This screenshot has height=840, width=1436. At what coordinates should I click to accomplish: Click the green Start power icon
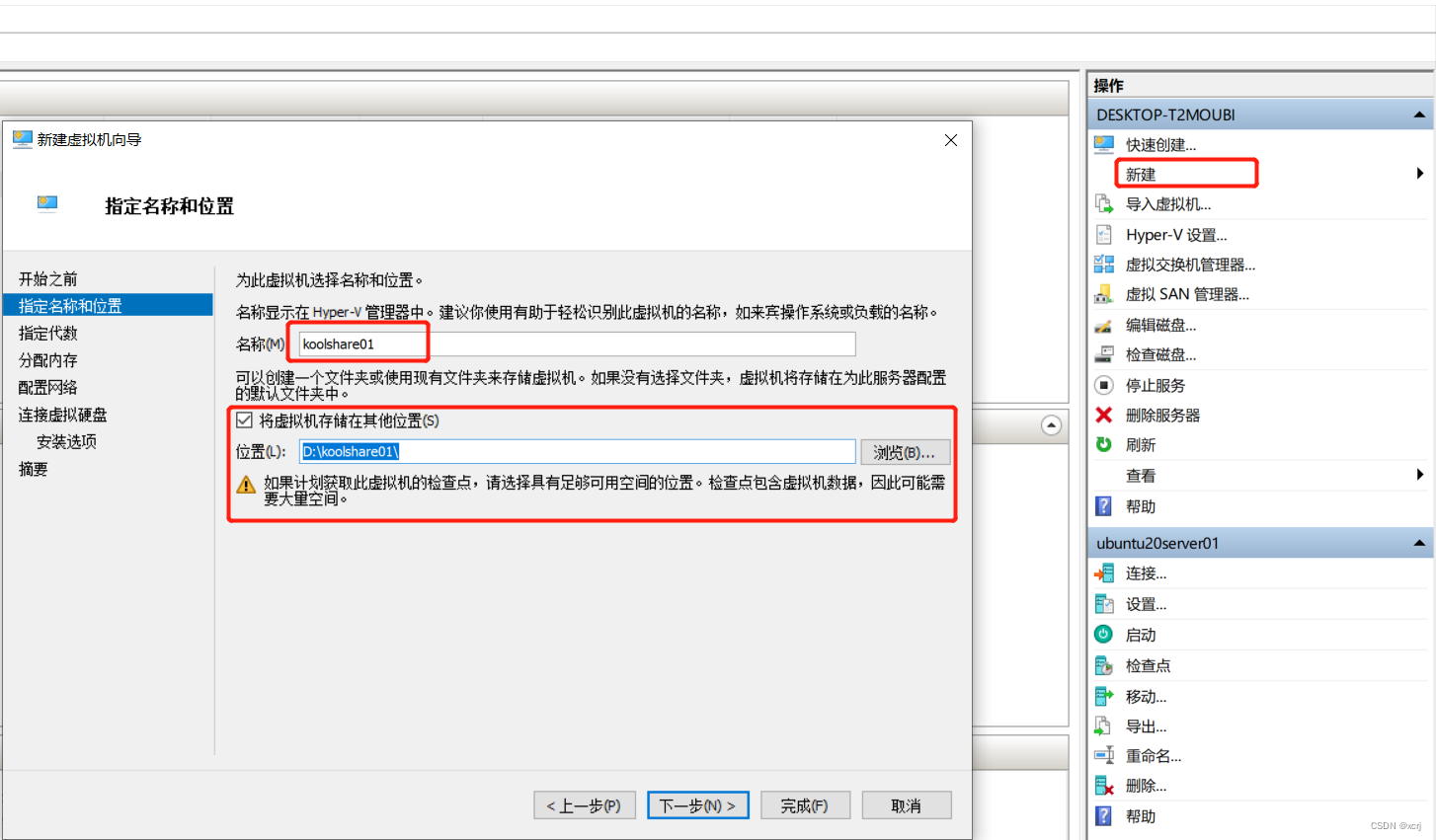1104,635
